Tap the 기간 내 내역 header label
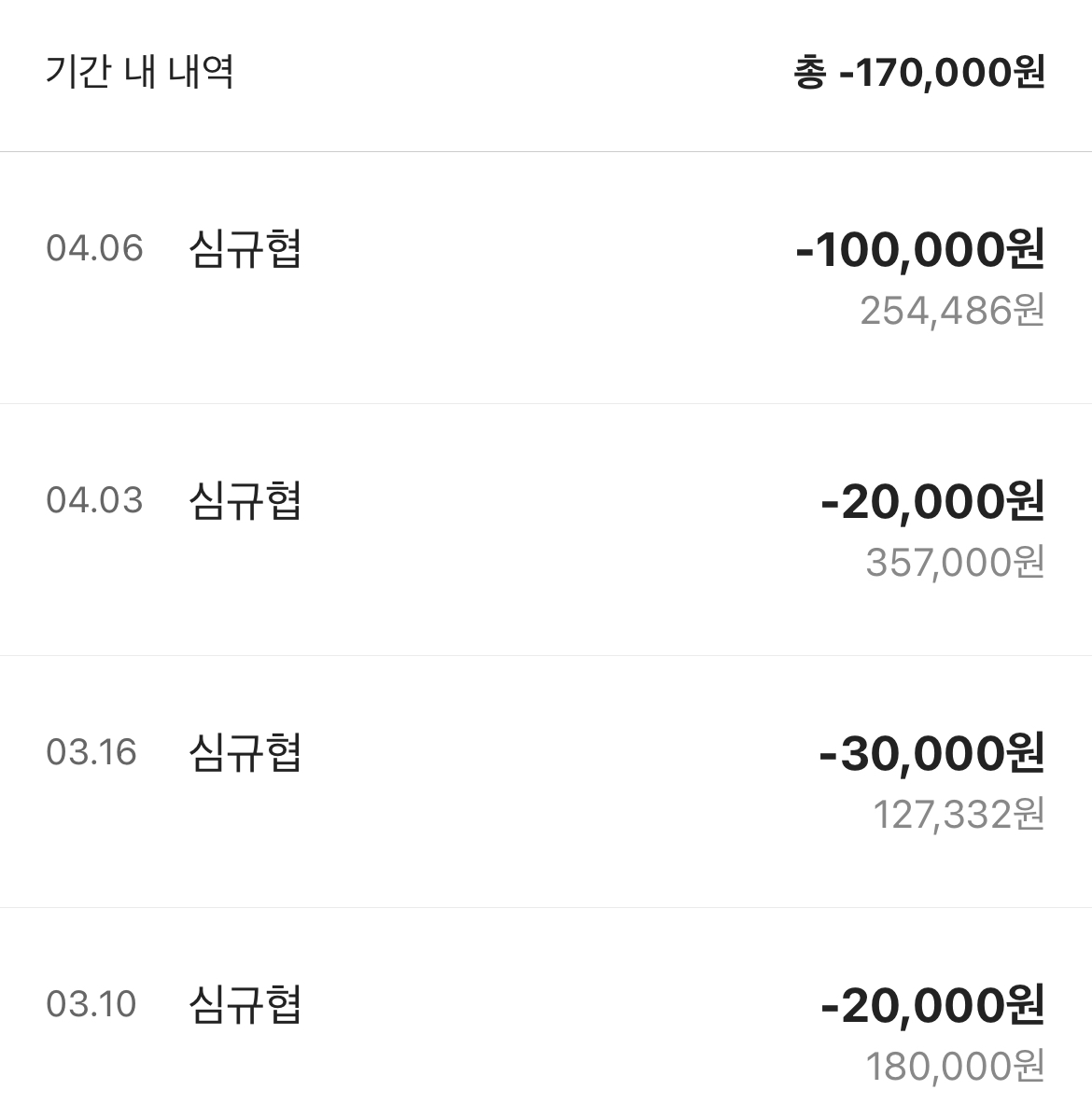Screen dimensions: 1092x1118 (x=140, y=72)
